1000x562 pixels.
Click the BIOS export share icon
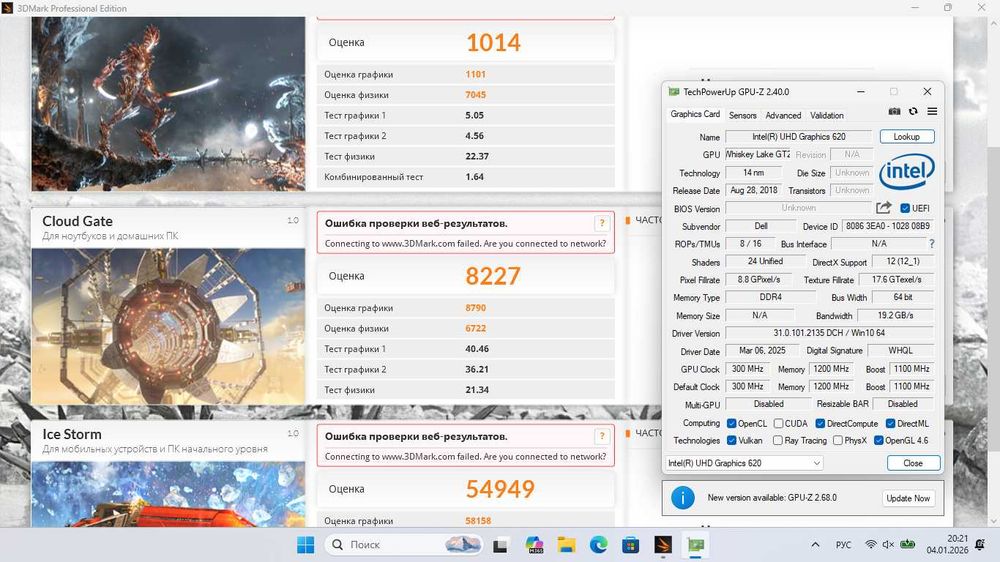pyautogui.click(x=883, y=207)
